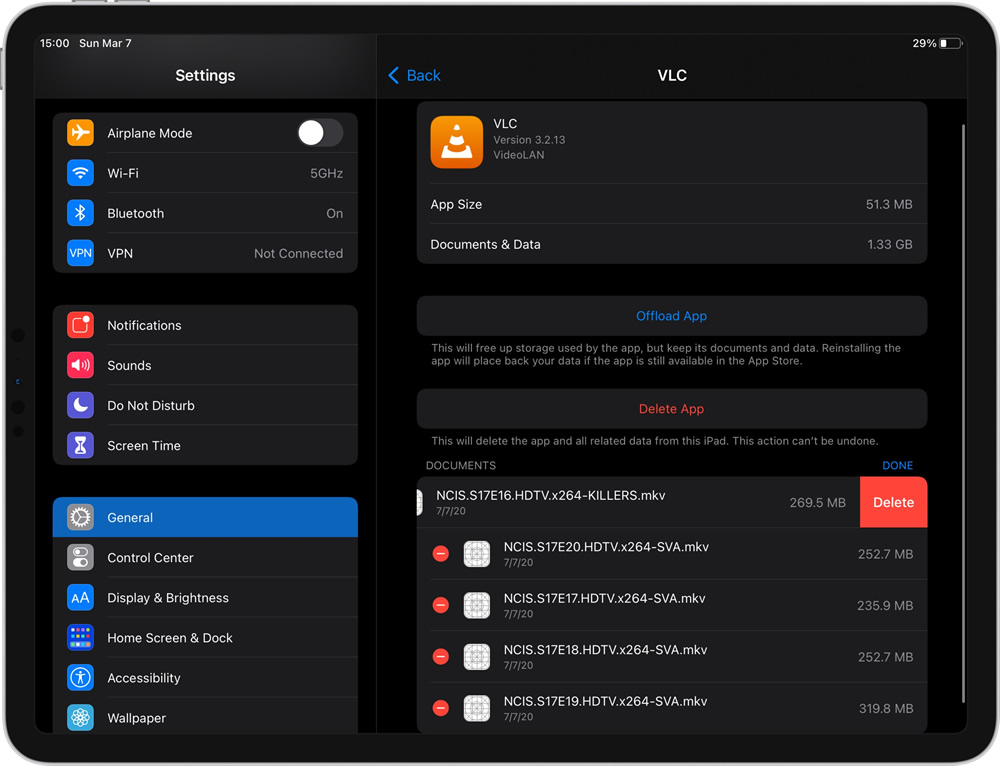Open Notifications icon
The image size is (1000, 766).
tap(80, 325)
